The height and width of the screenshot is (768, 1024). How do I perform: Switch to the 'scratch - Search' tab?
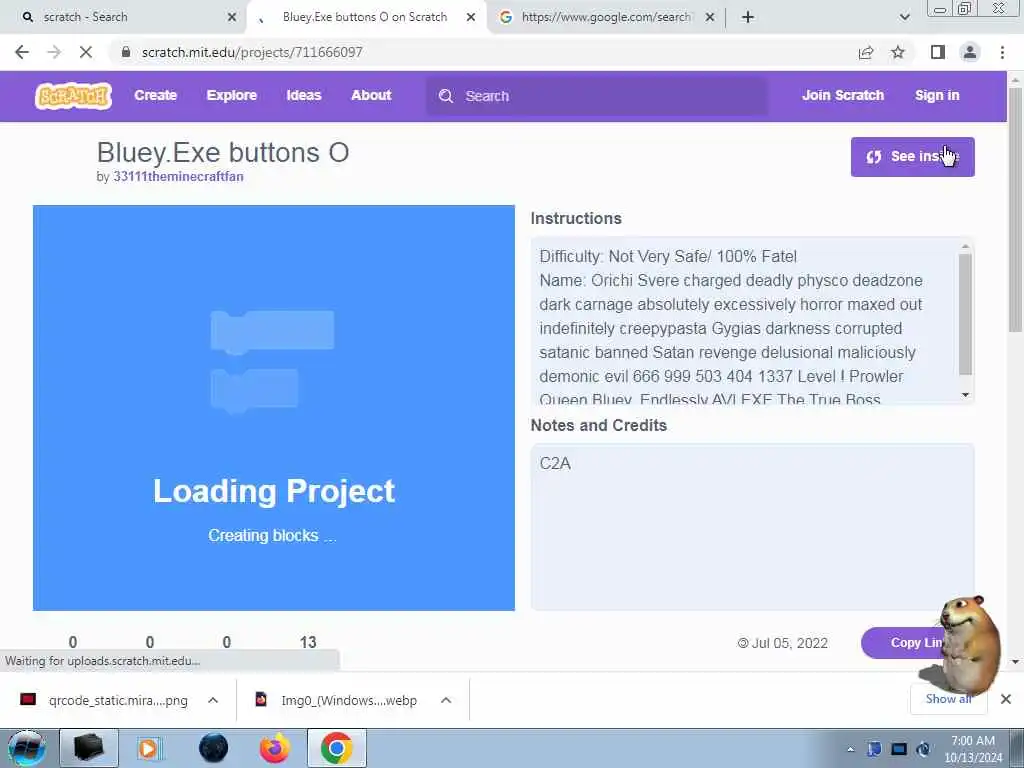click(x=123, y=17)
